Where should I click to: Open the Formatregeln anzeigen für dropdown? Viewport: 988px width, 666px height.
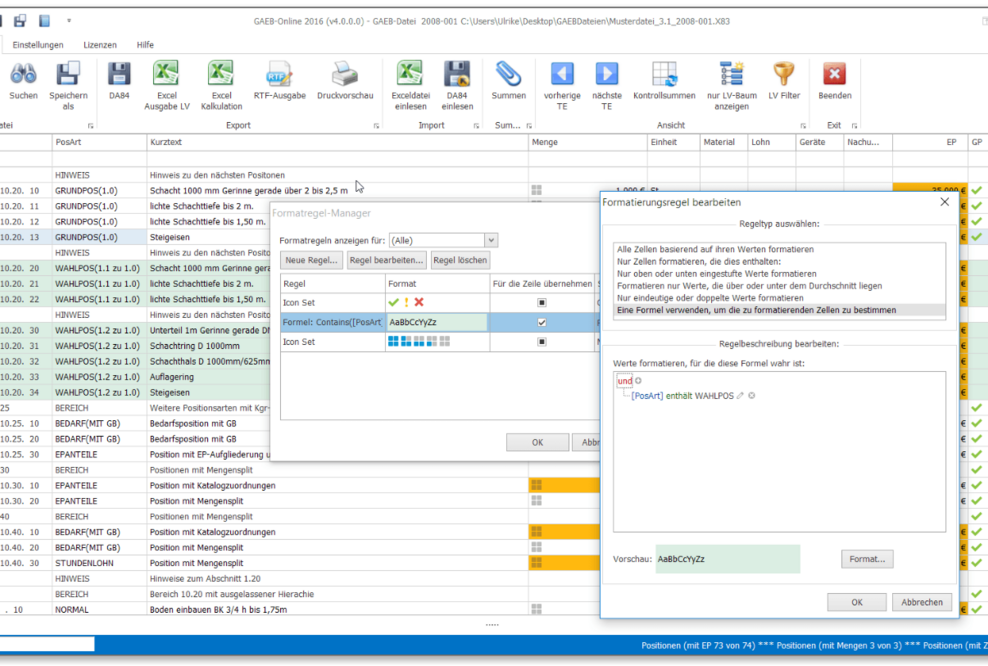[490, 240]
